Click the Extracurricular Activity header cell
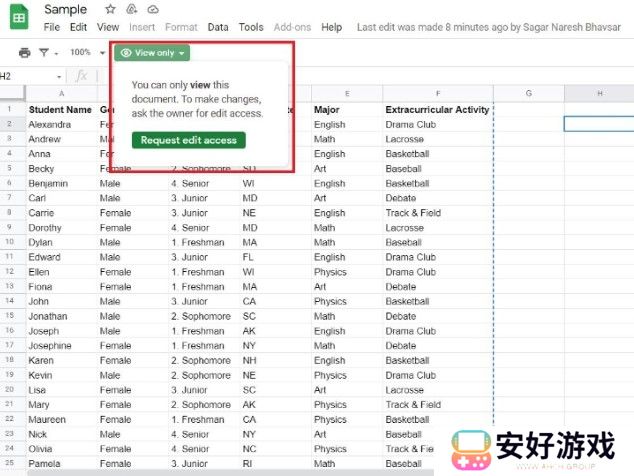 [438, 110]
